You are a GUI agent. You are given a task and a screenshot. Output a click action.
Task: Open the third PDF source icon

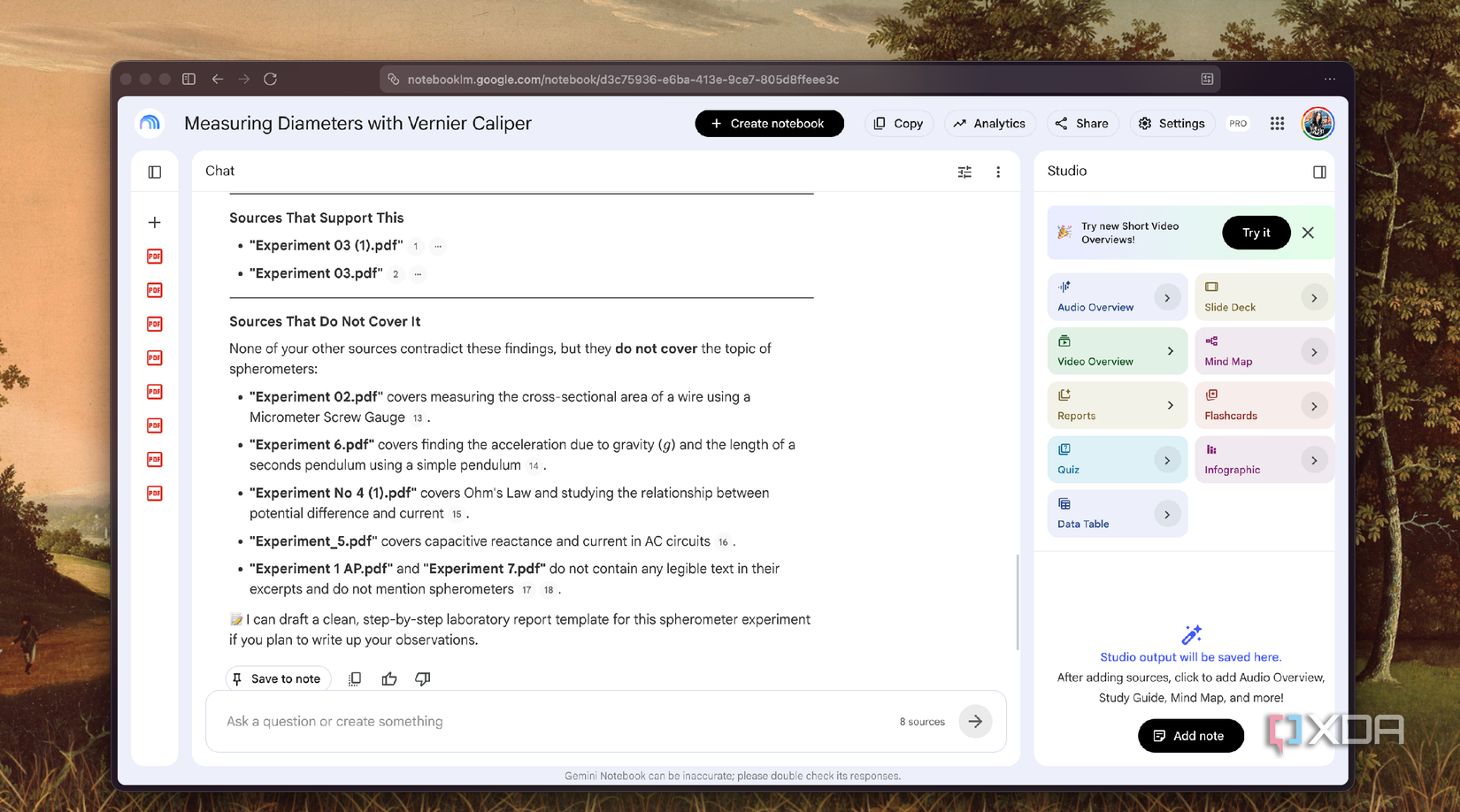point(155,324)
